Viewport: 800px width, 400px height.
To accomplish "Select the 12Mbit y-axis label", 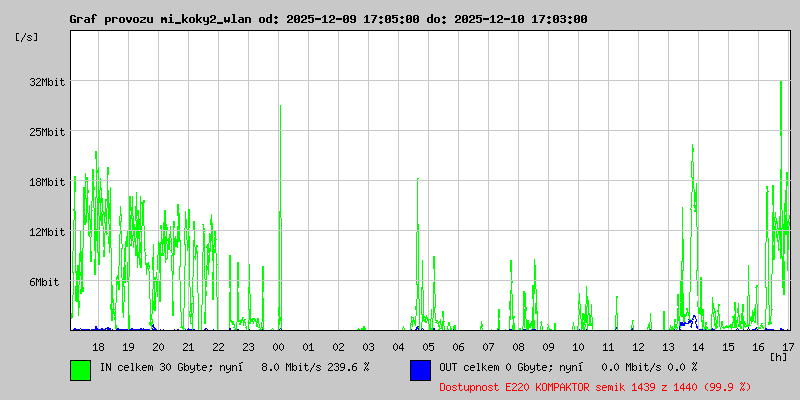I will (47, 232).
